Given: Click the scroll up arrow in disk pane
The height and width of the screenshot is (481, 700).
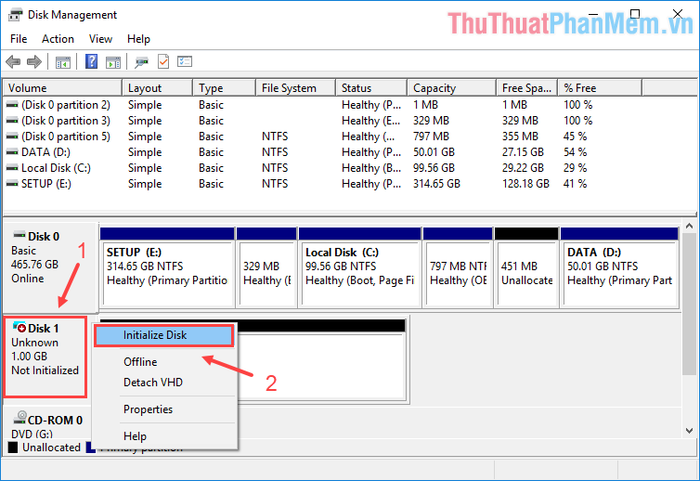Looking at the screenshot, I should 689,226.
